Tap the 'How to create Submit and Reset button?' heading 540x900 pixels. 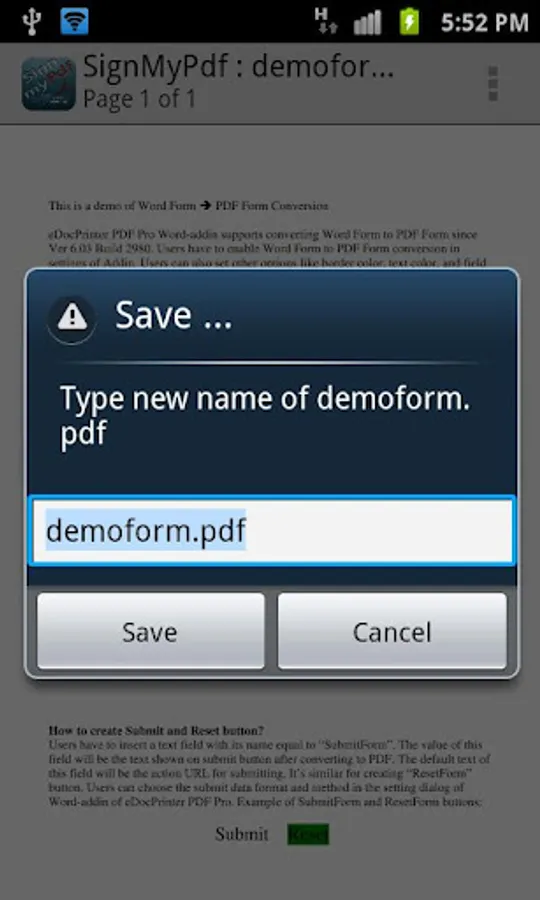point(156,731)
